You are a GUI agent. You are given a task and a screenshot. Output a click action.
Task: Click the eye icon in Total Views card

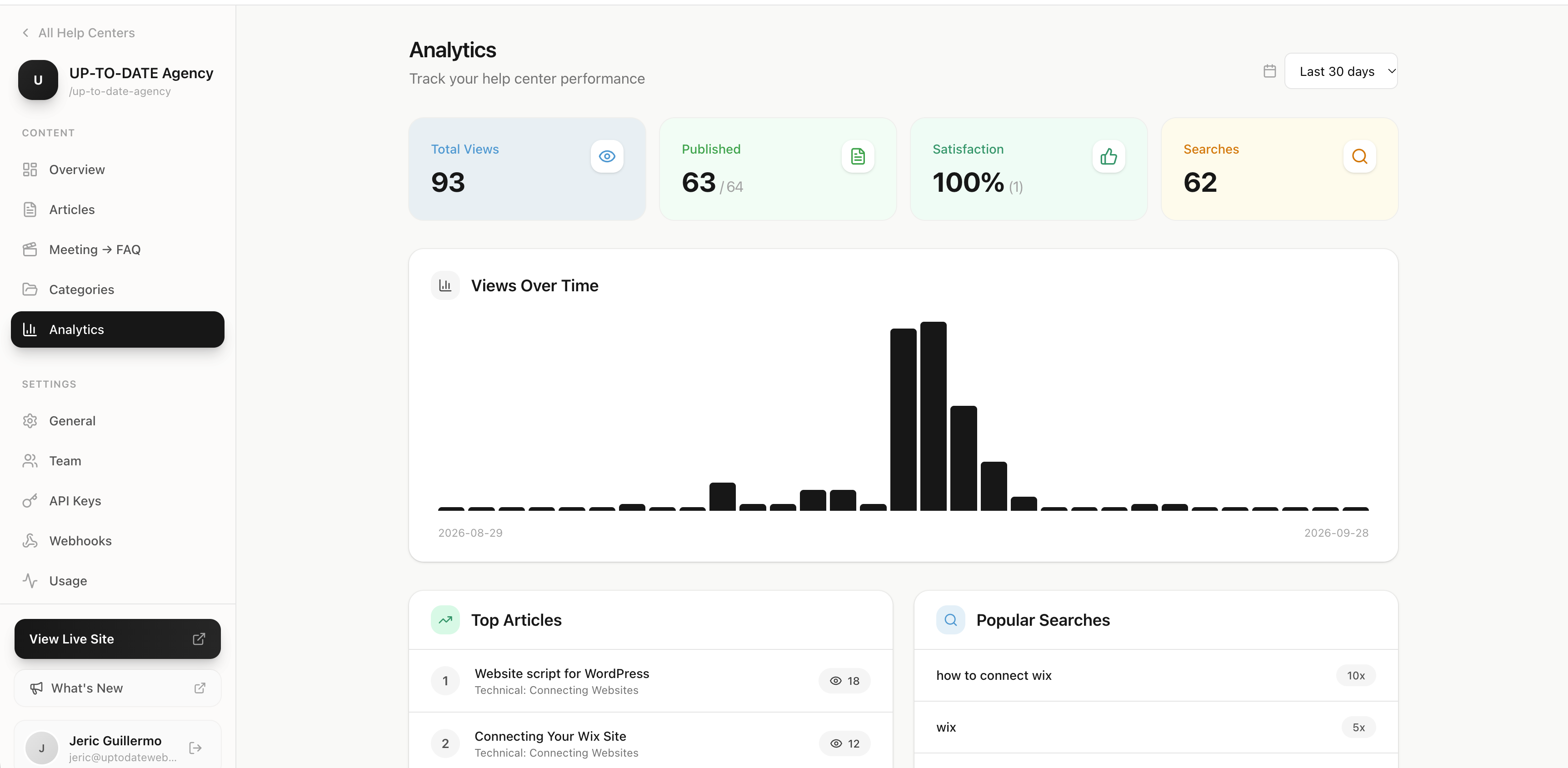pos(607,156)
